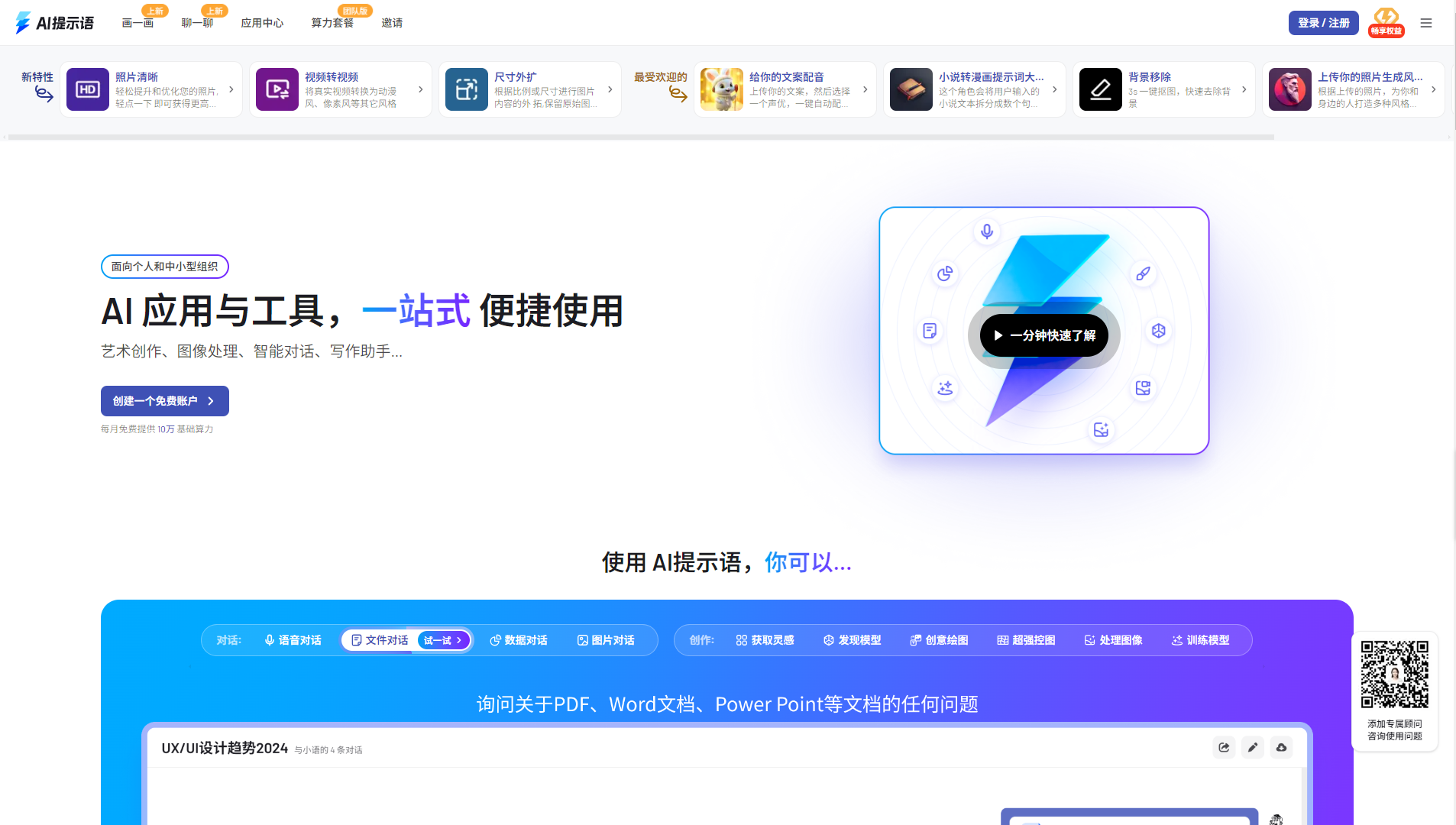Open the 应用中心 menu item

[262, 23]
